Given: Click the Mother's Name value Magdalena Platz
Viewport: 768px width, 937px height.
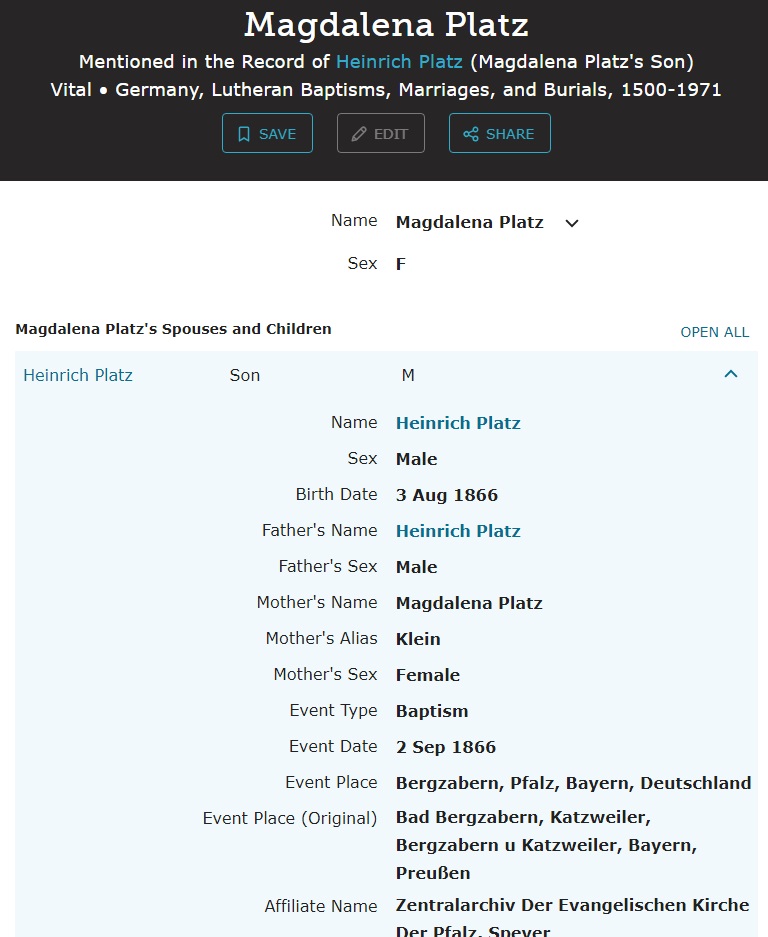Looking at the screenshot, I should point(469,603).
